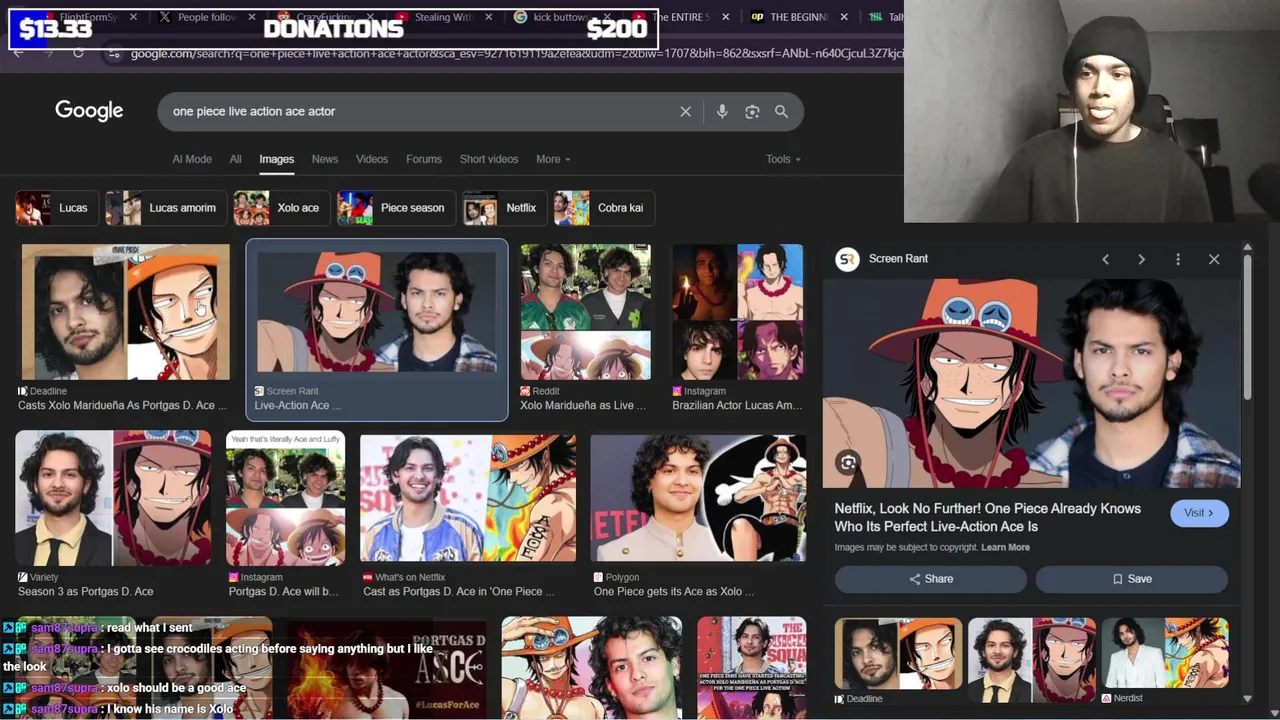1280x720 pixels.
Task: Go to next image in preview panel
Action: pos(1141,259)
